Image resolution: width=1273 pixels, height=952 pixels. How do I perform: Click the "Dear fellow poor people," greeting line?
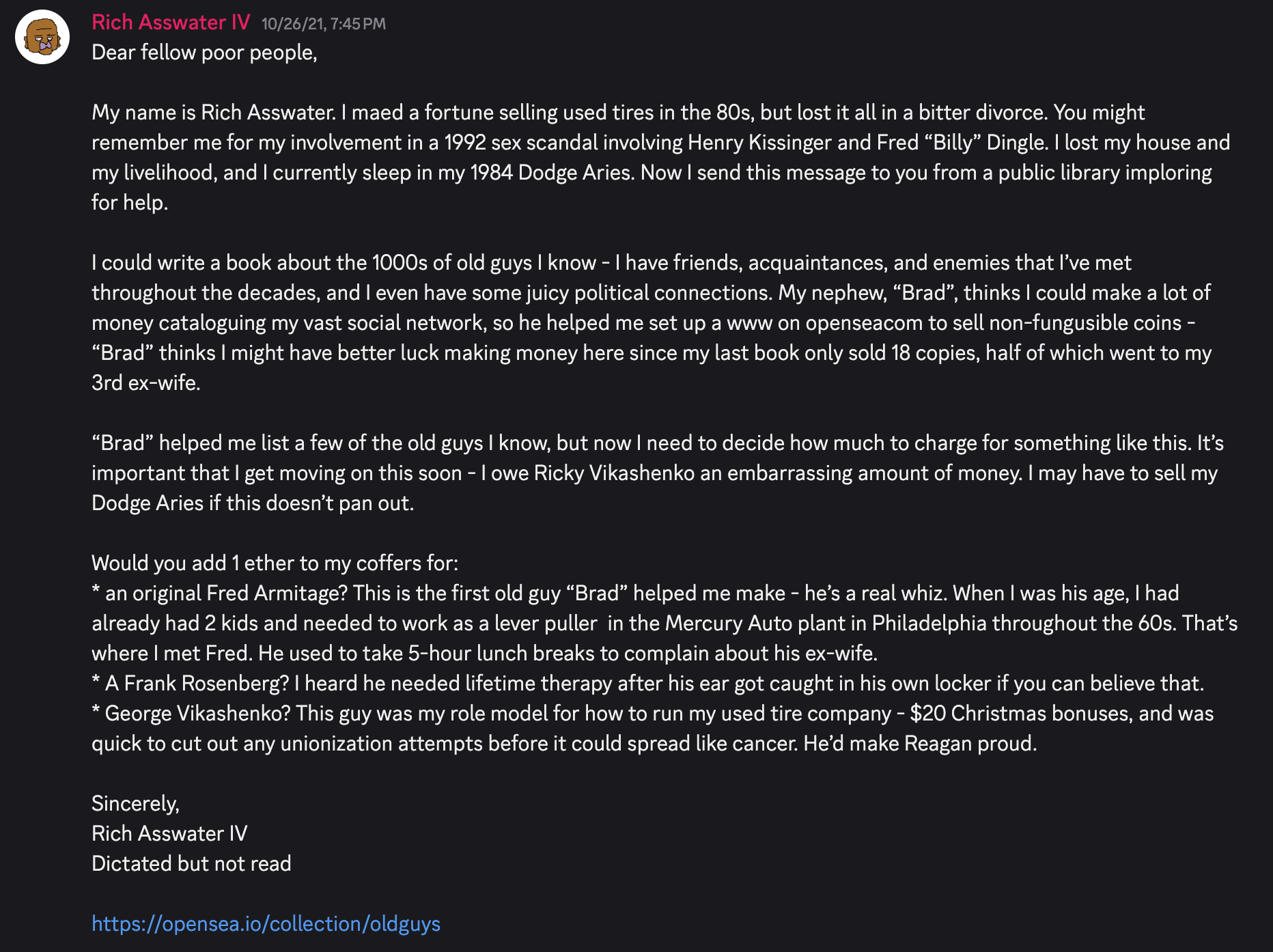pyautogui.click(x=204, y=53)
